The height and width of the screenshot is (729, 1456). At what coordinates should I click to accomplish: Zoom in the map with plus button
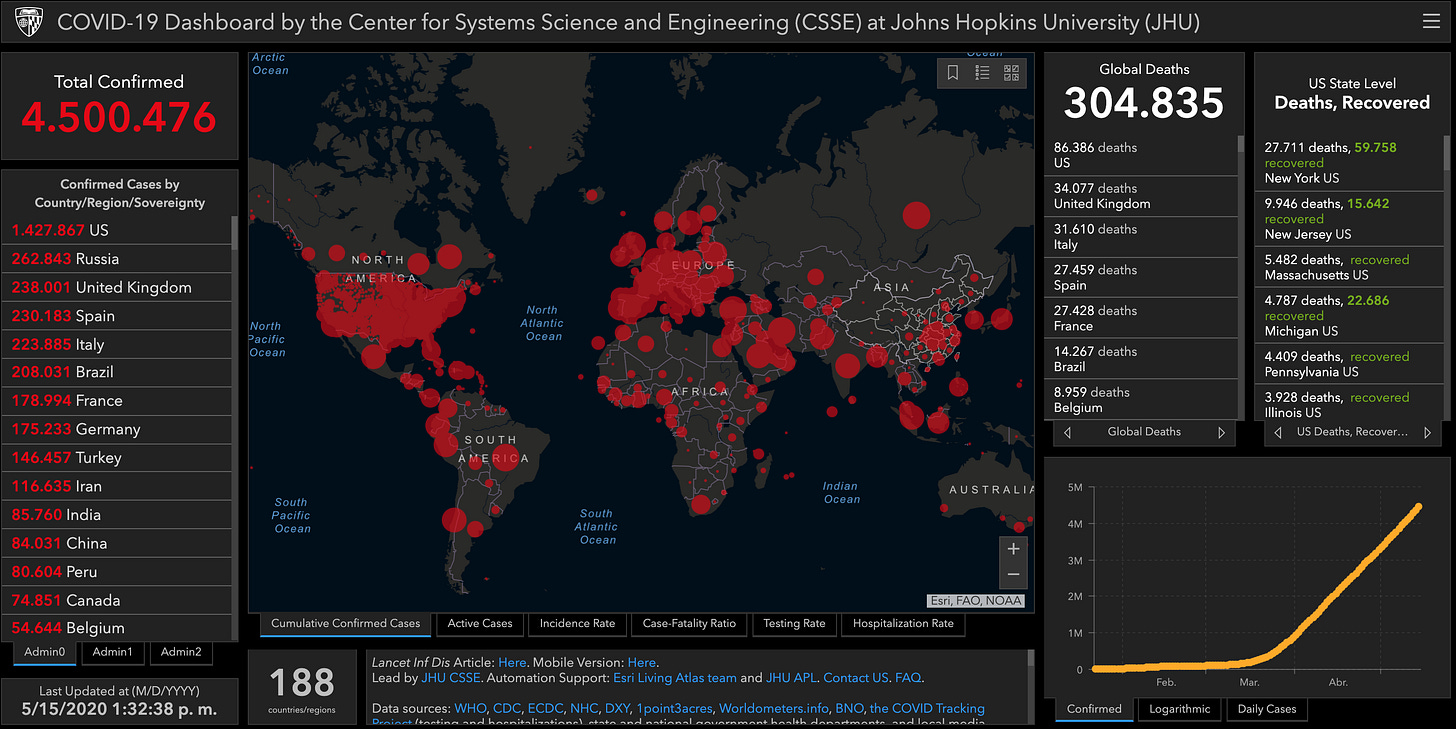(1013, 549)
